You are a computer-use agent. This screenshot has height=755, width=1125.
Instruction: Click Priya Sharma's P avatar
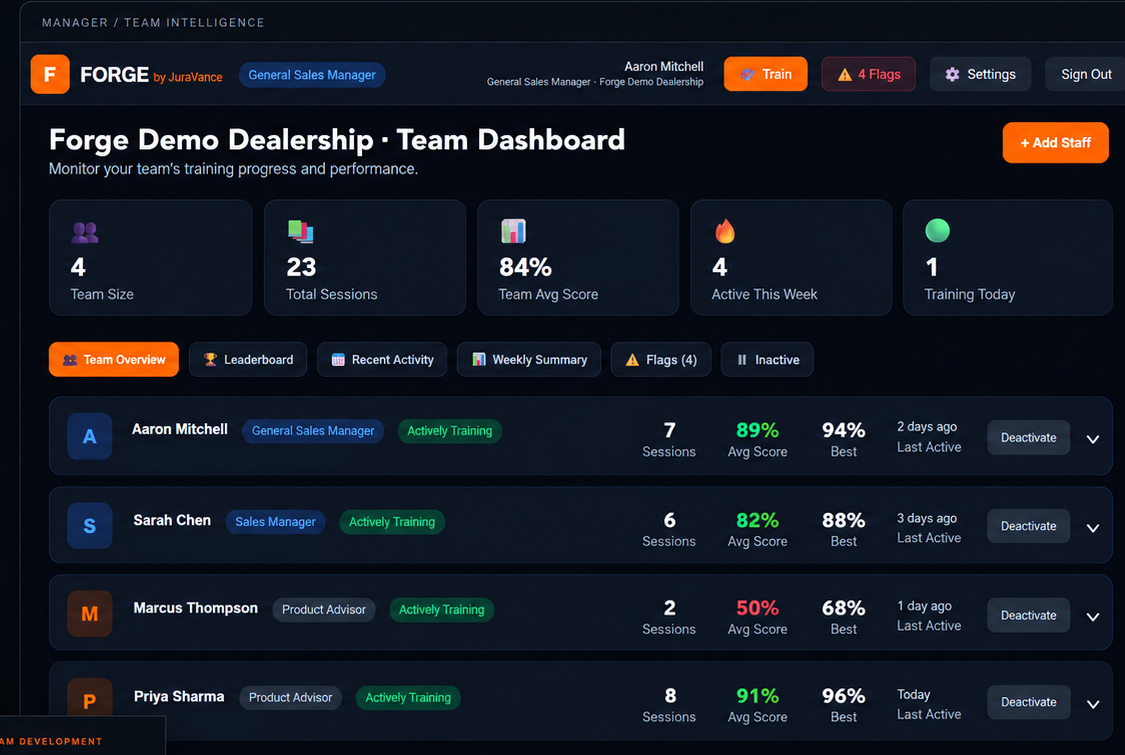tap(90, 698)
